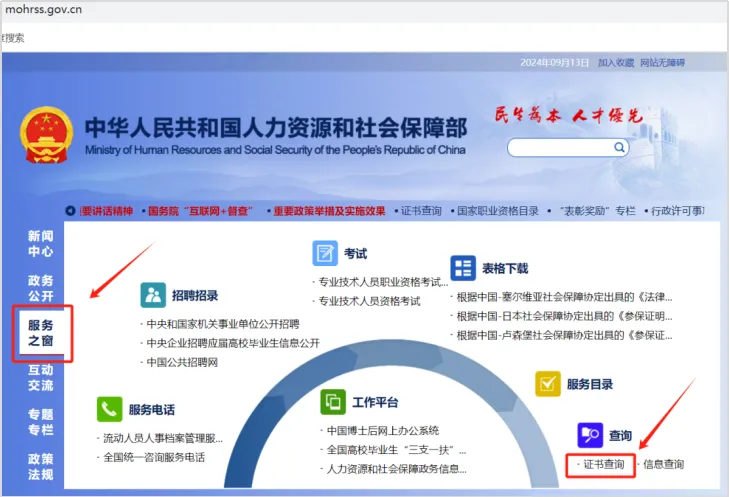The width and height of the screenshot is (729, 497).
Task: Click the ticker left arrow icon
Action: point(70,211)
